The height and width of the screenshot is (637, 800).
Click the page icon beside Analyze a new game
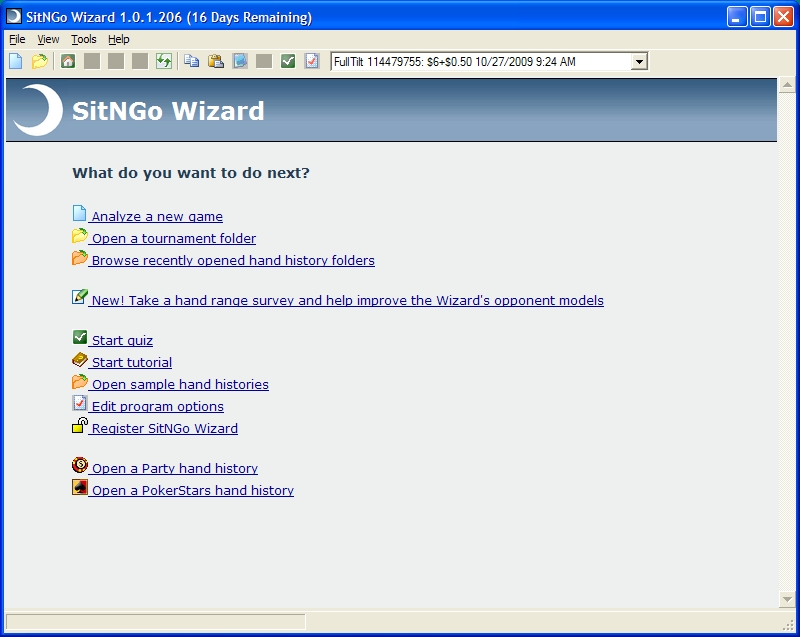point(79,213)
